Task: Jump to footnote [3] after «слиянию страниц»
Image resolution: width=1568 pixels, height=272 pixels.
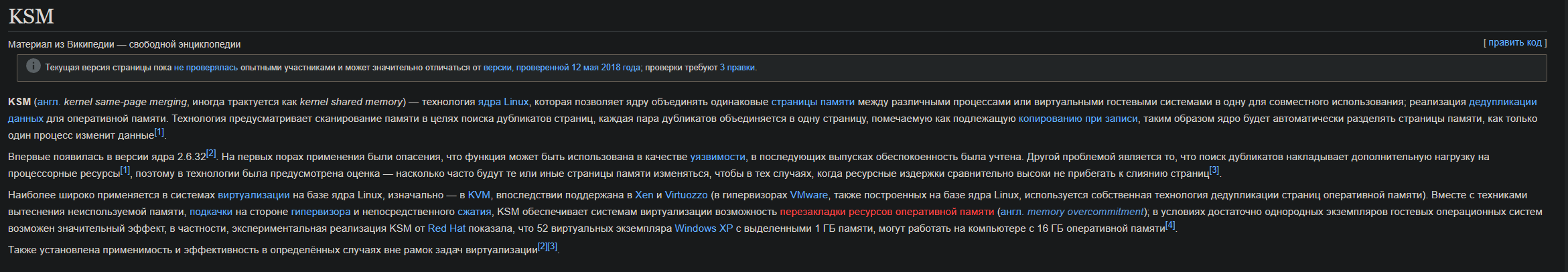Action: [x=1214, y=170]
